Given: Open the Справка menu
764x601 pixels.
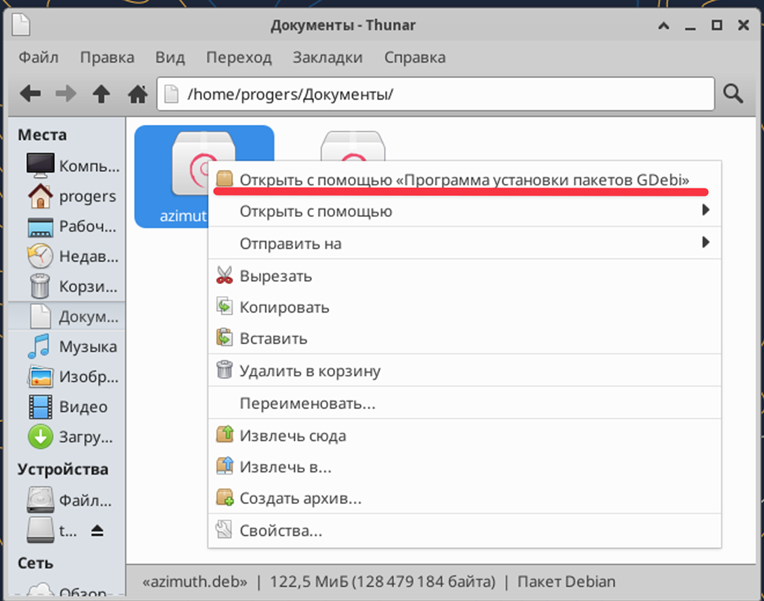Looking at the screenshot, I should coord(415,58).
